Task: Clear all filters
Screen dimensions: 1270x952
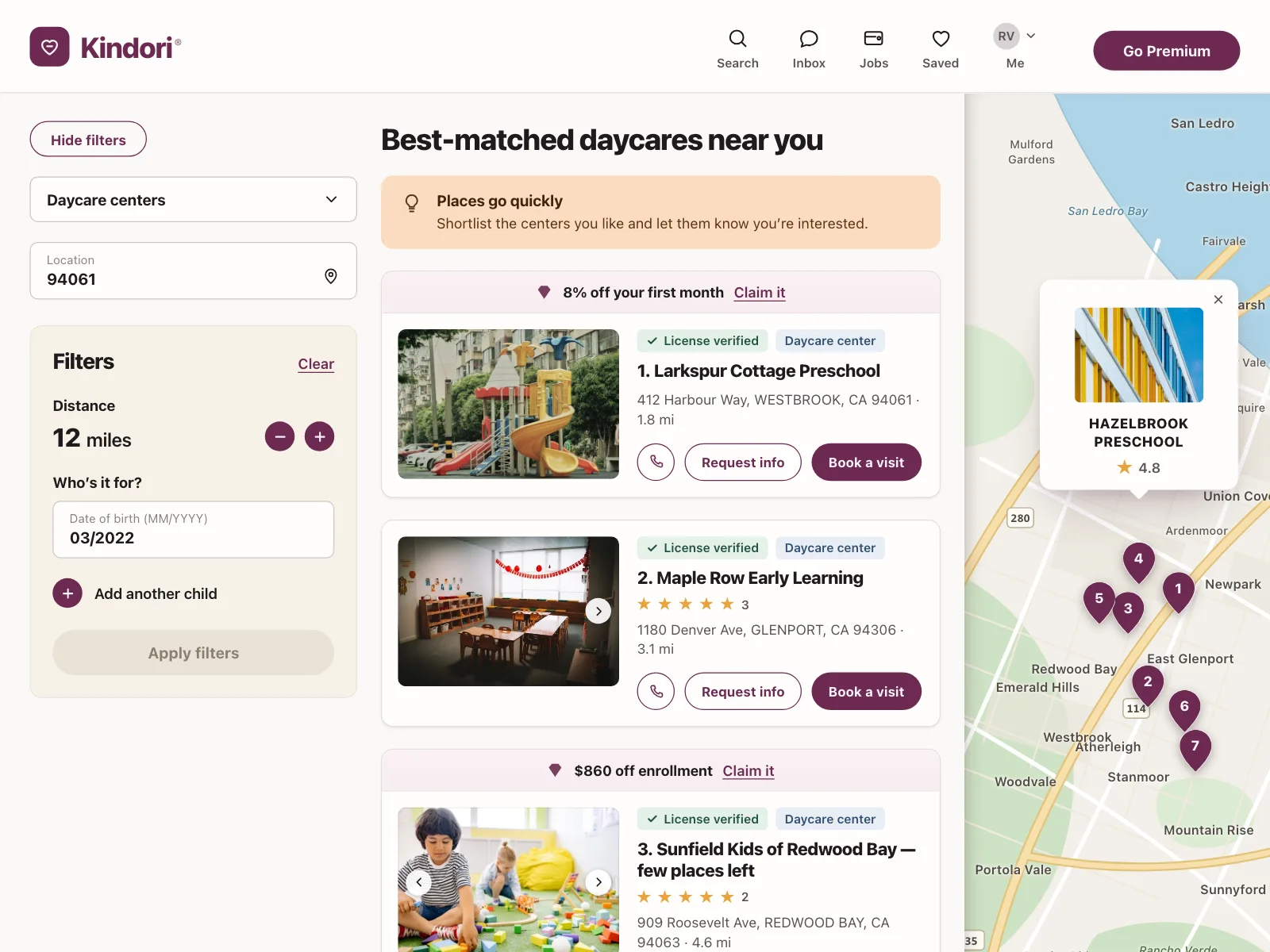Action: click(316, 364)
